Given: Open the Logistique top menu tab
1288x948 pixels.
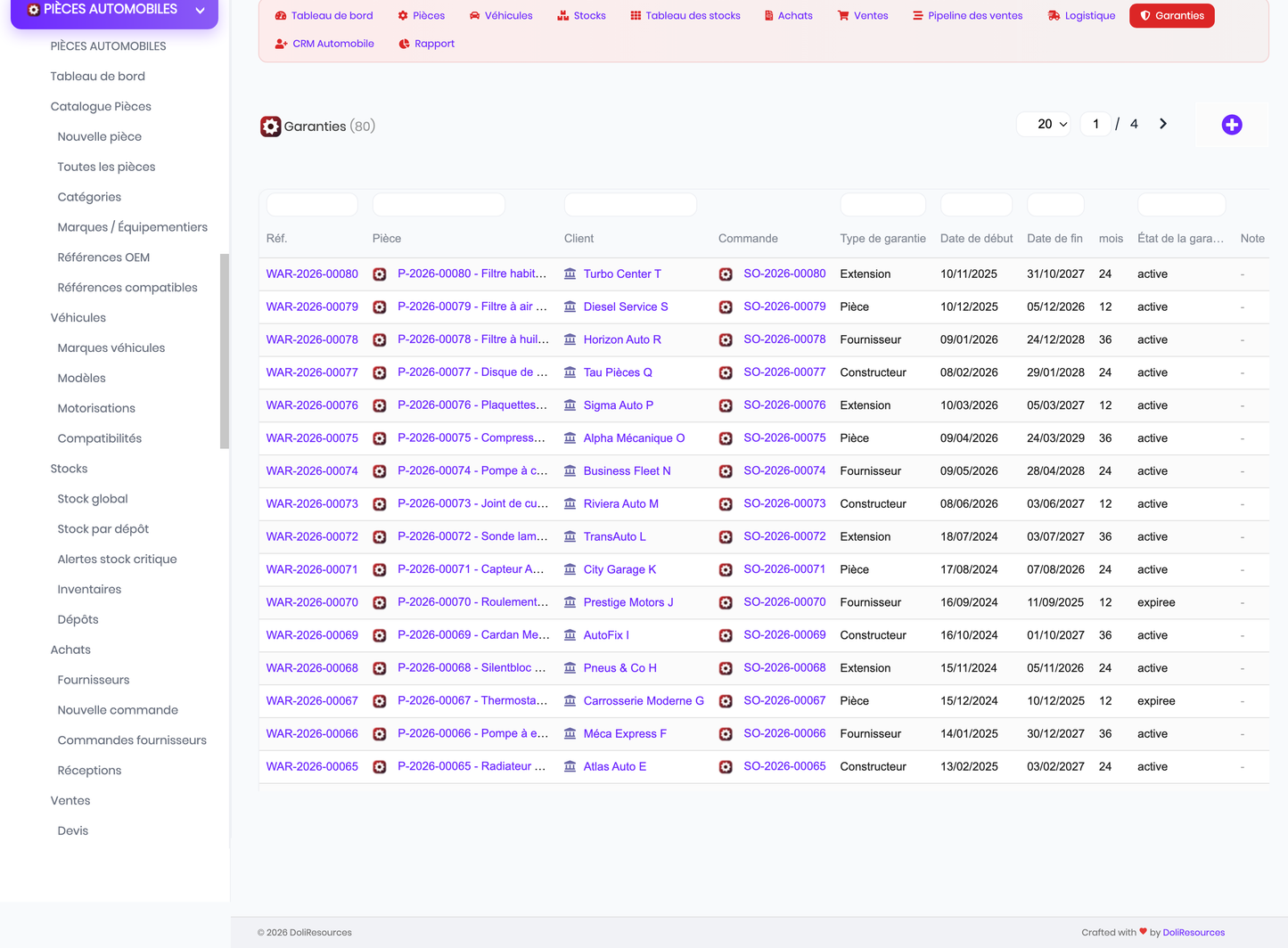Looking at the screenshot, I should tap(1081, 16).
